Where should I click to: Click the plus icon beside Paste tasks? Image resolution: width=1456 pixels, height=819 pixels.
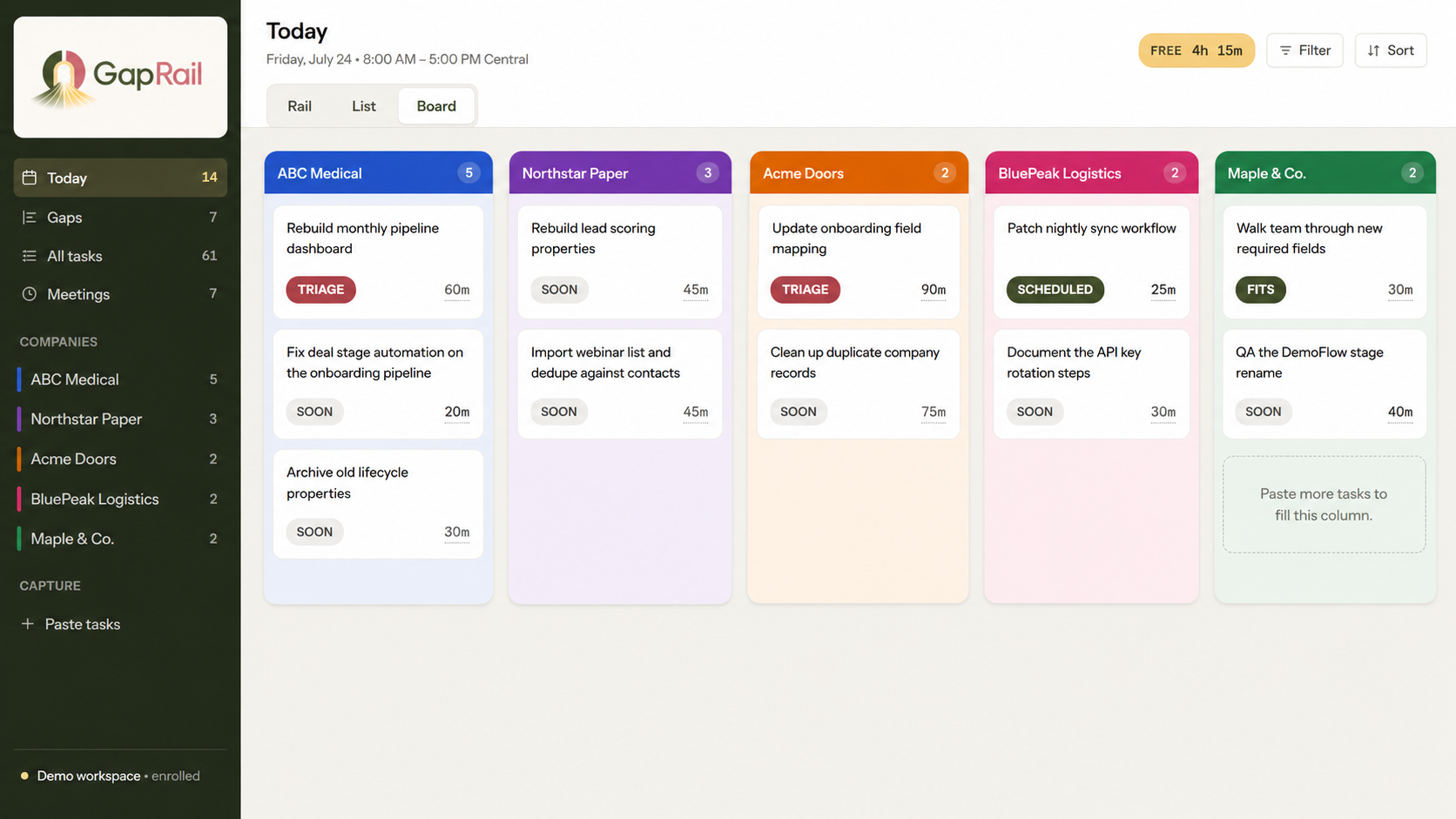(28, 624)
